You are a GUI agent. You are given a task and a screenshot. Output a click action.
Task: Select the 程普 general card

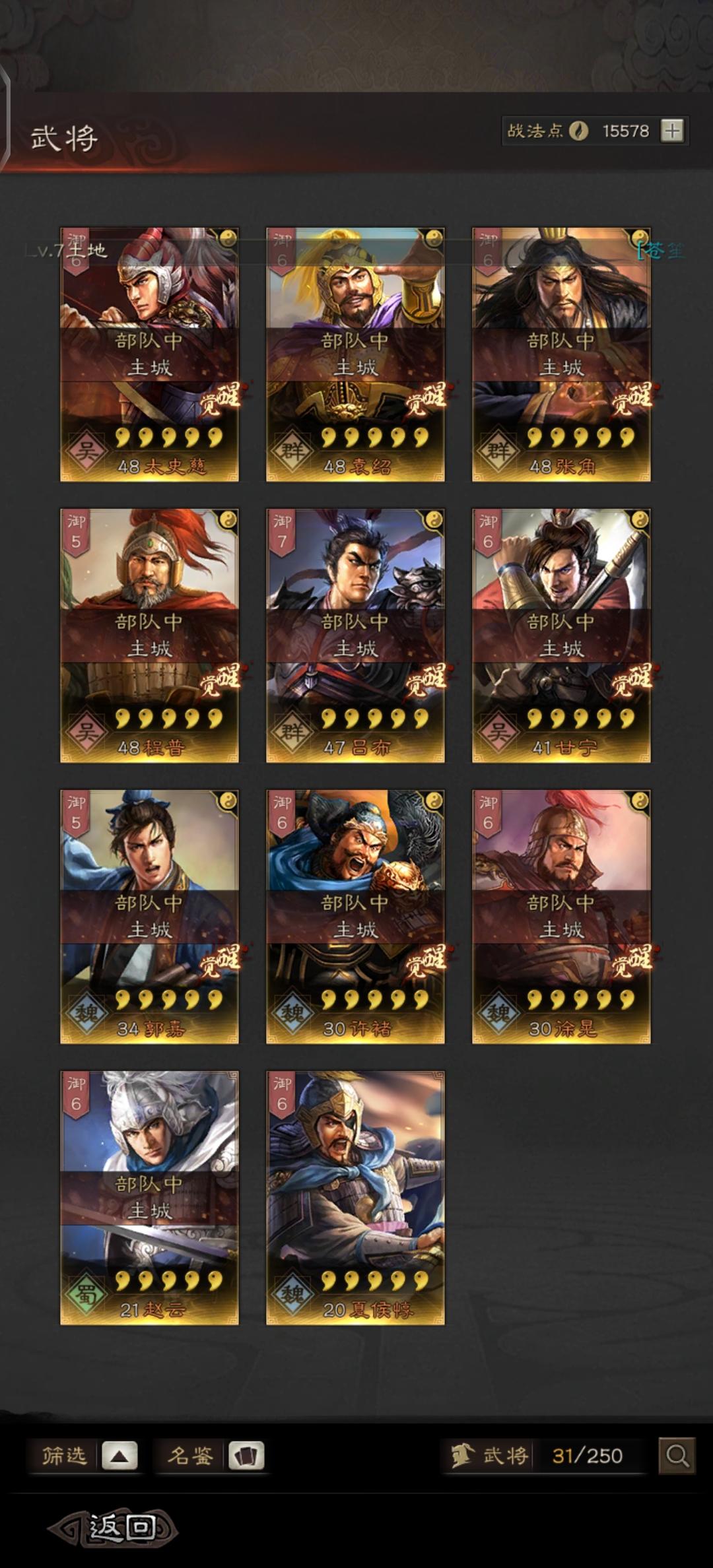pyautogui.click(x=149, y=636)
